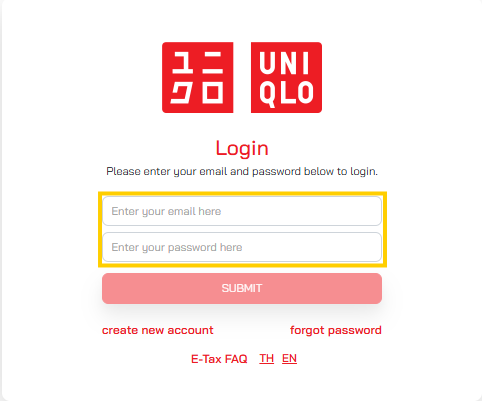Image resolution: width=482 pixels, height=401 pixels.
Task: Submit the login form
Action: [242, 288]
